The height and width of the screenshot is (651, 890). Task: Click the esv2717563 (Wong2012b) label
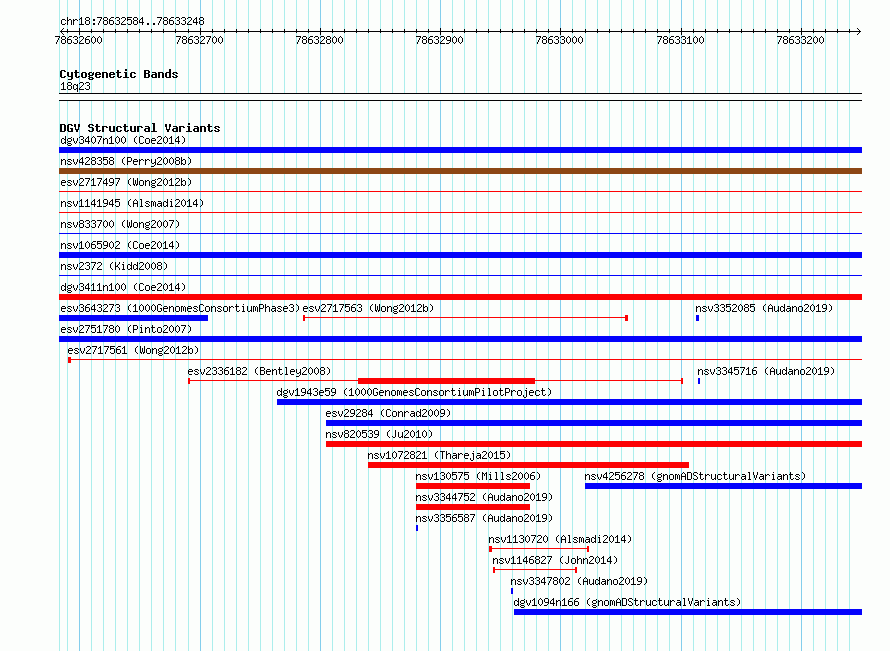pos(368,308)
